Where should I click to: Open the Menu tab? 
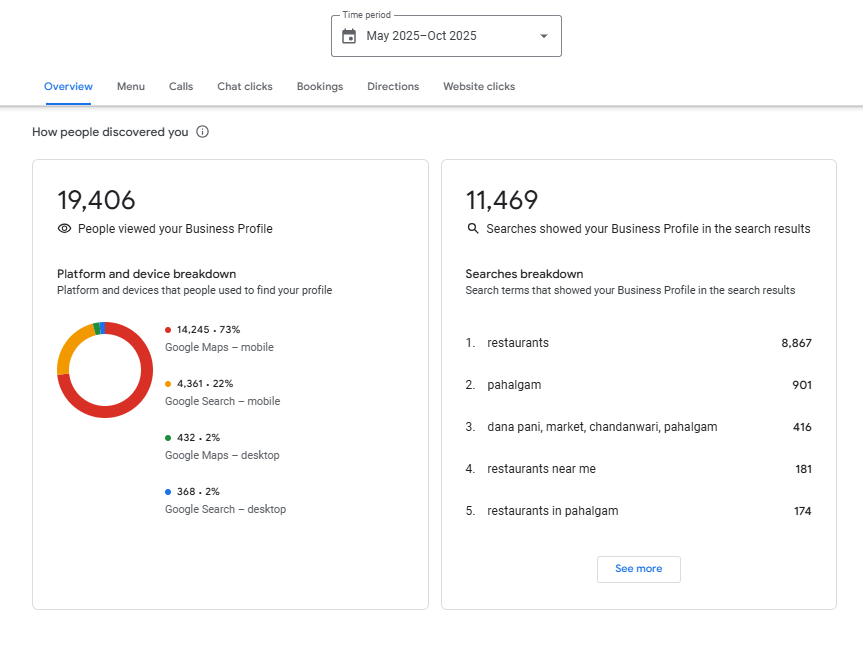[x=131, y=87]
